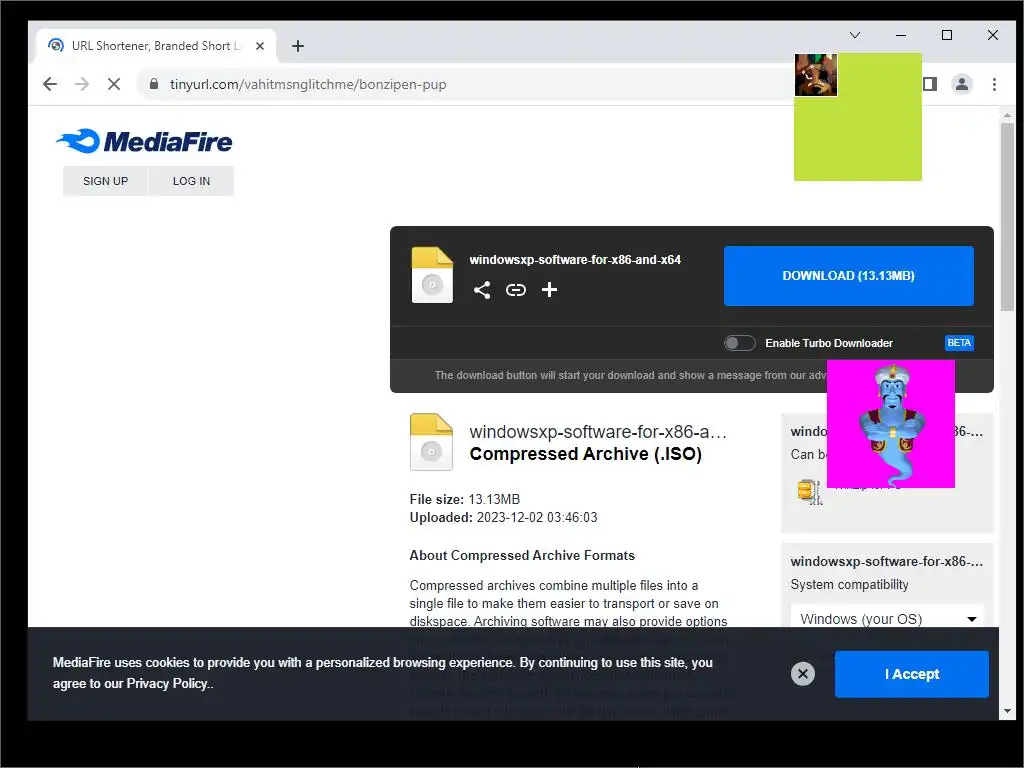Click the SIGN UP button
1024x768 pixels.
[x=105, y=181]
